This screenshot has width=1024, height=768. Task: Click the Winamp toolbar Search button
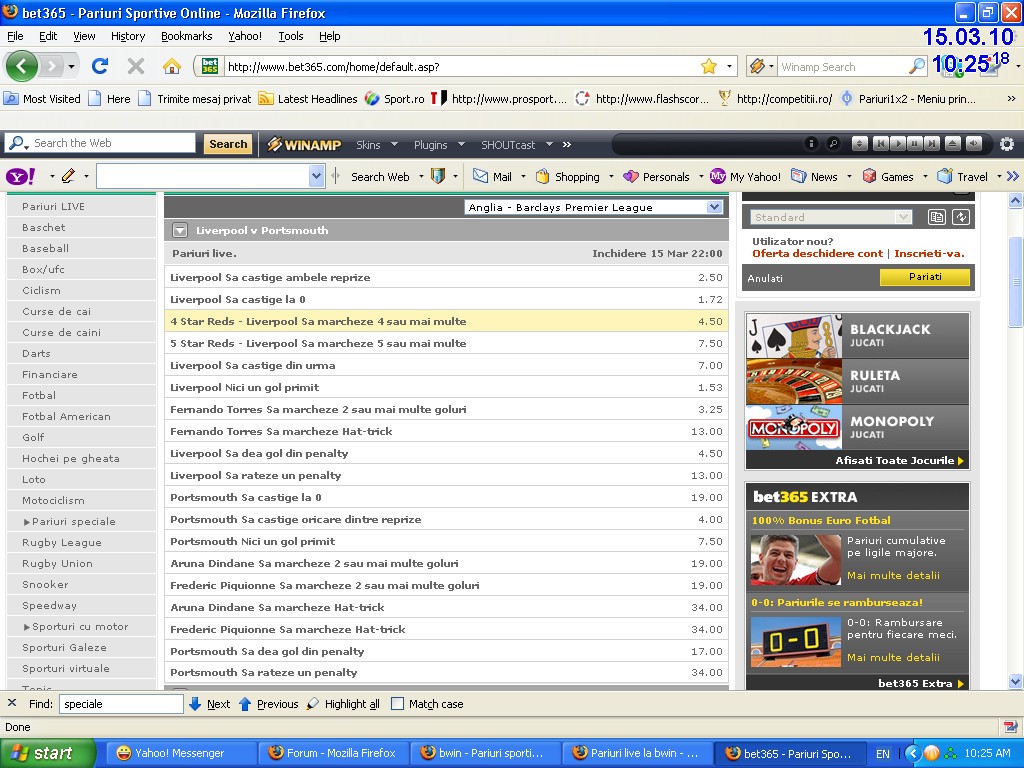(x=228, y=144)
